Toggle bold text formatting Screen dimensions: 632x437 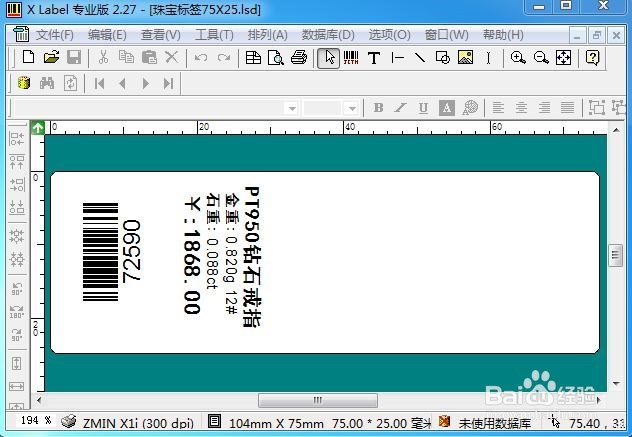(378, 108)
